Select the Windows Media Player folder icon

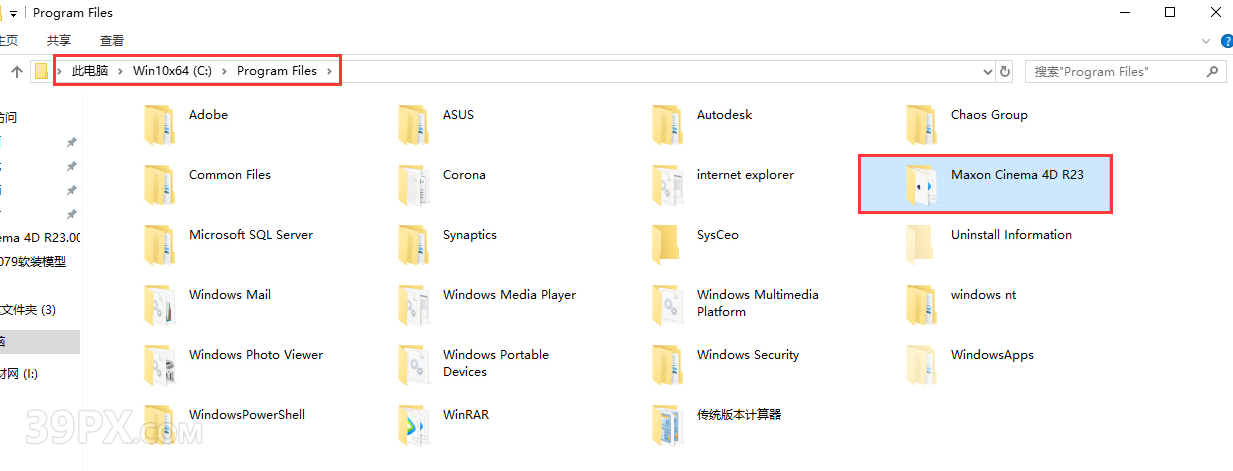[x=414, y=304]
